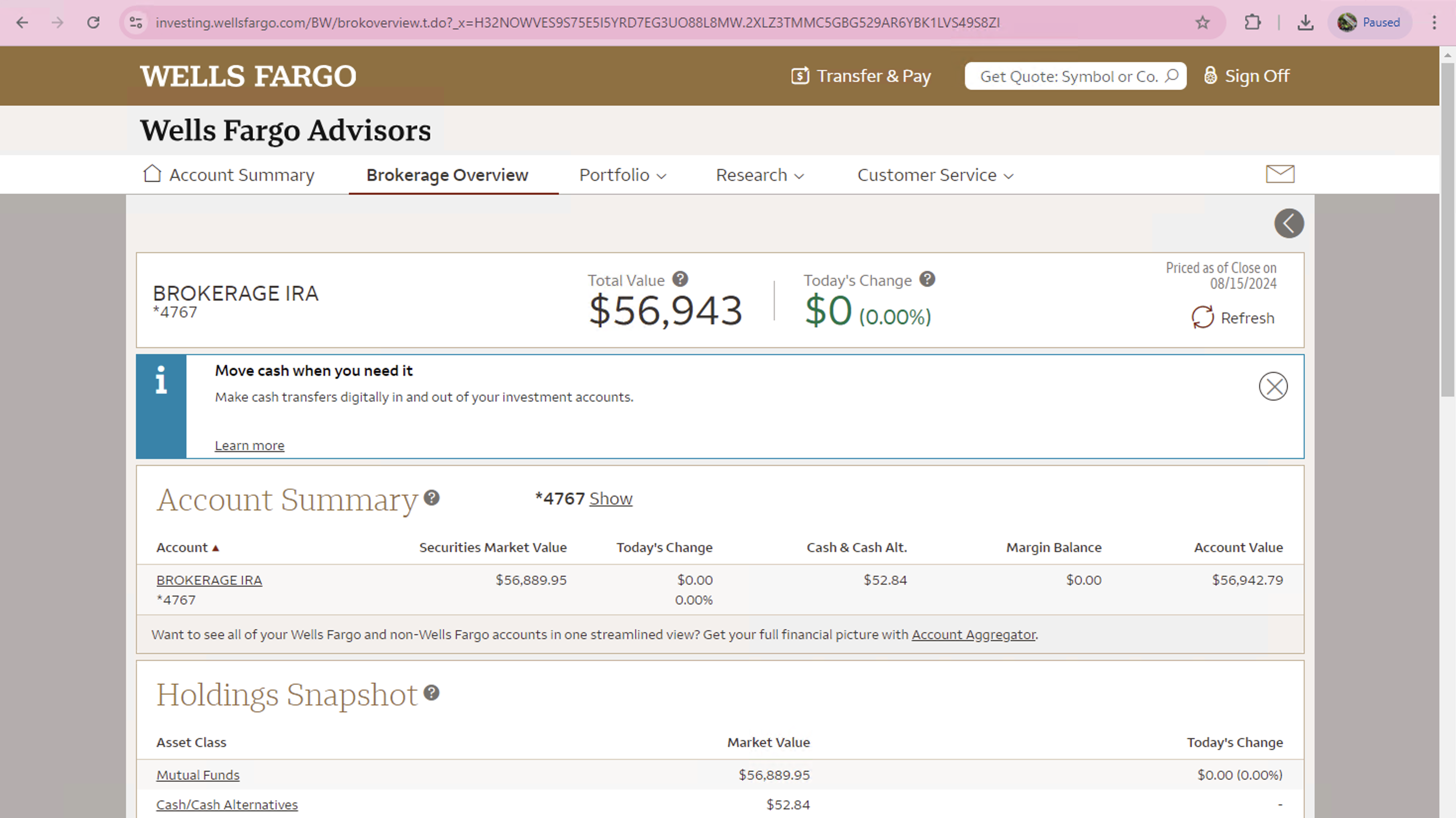The height and width of the screenshot is (818, 1456).
Task: Sort by the Account column header
Action: point(188,548)
